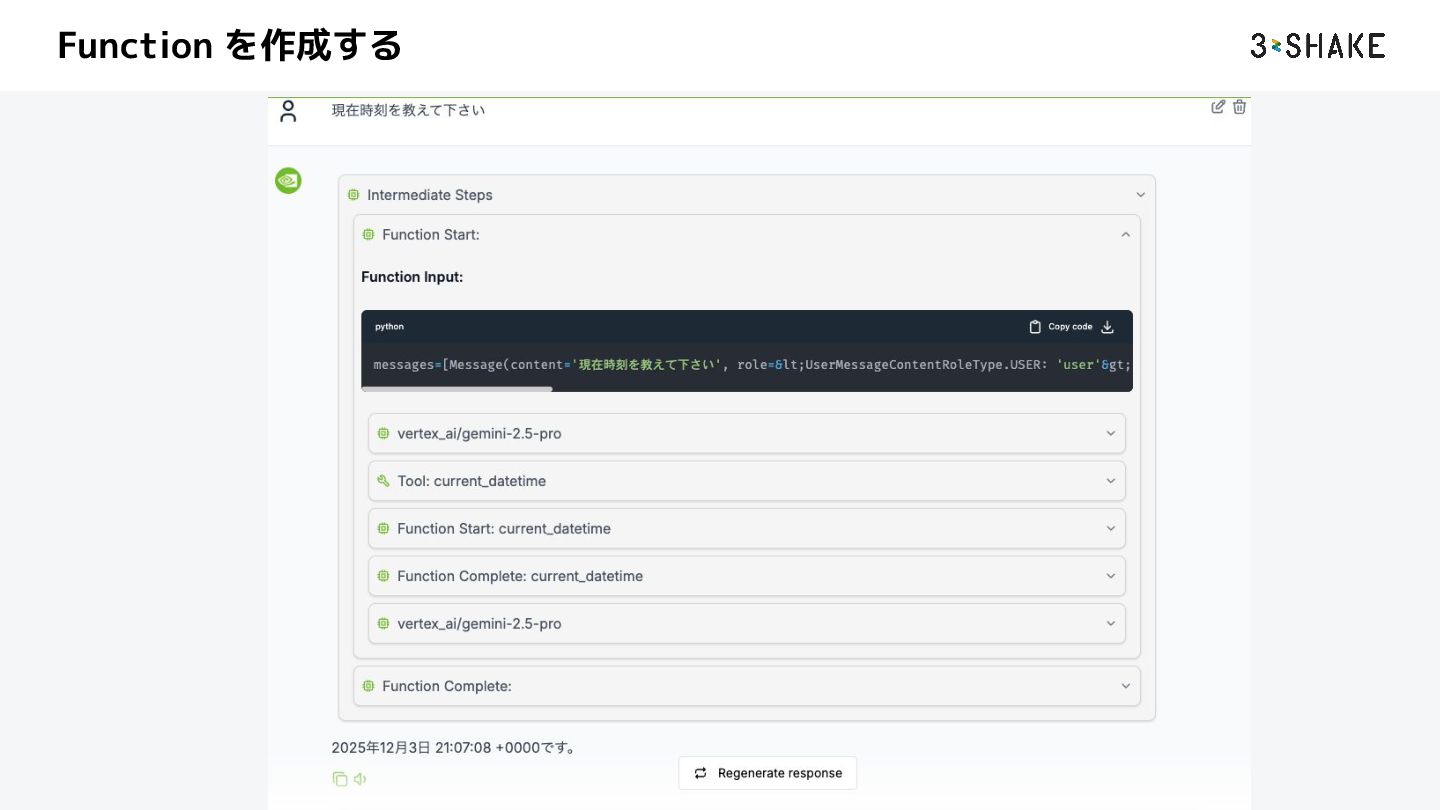Expand the last vertex_ai/gemini-2.5-pro step
Image resolution: width=1440 pixels, height=810 pixels.
pyautogui.click(x=746, y=623)
